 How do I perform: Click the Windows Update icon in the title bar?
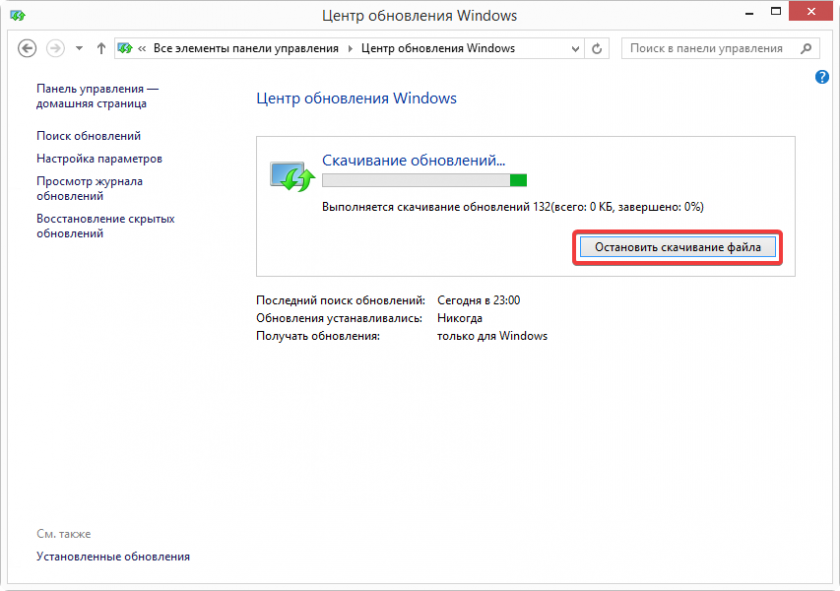[17, 15]
